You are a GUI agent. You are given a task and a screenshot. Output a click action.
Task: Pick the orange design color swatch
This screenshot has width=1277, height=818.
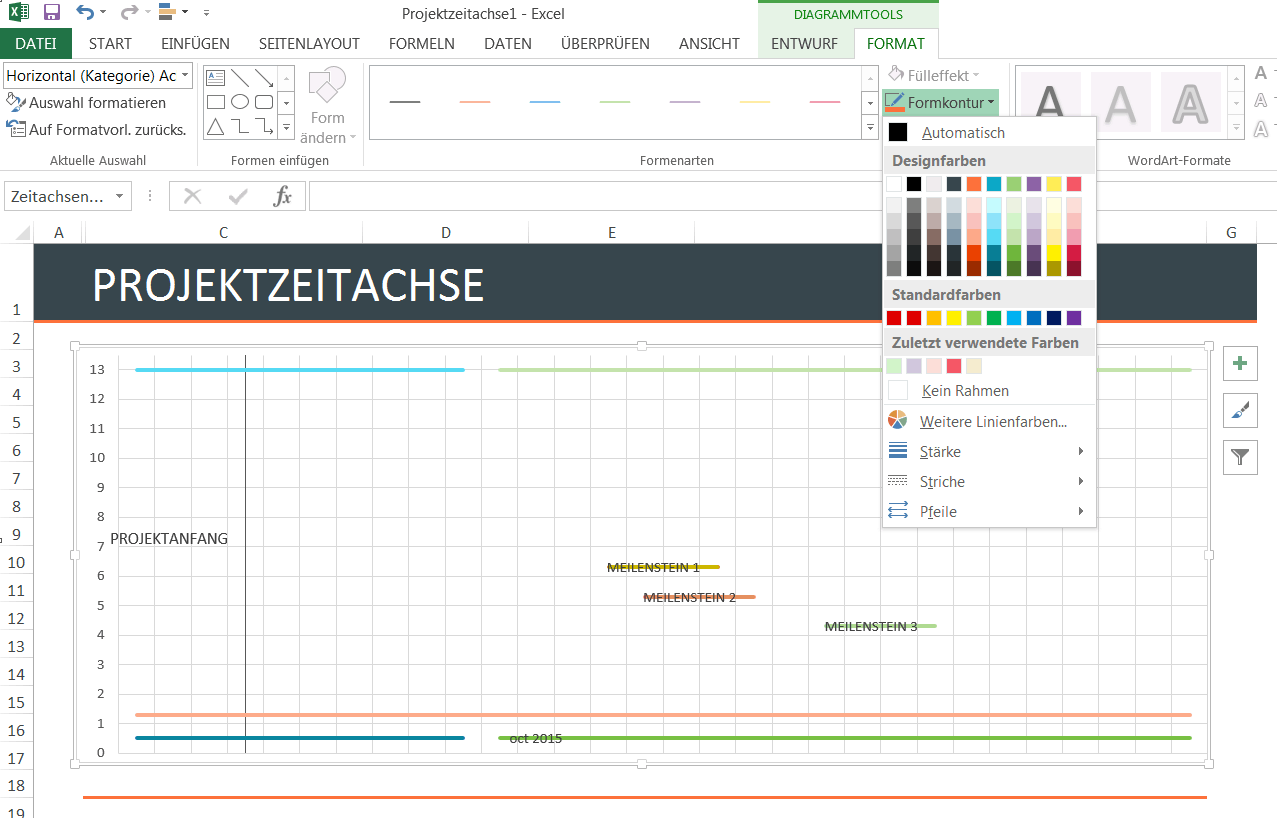pos(974,184)
